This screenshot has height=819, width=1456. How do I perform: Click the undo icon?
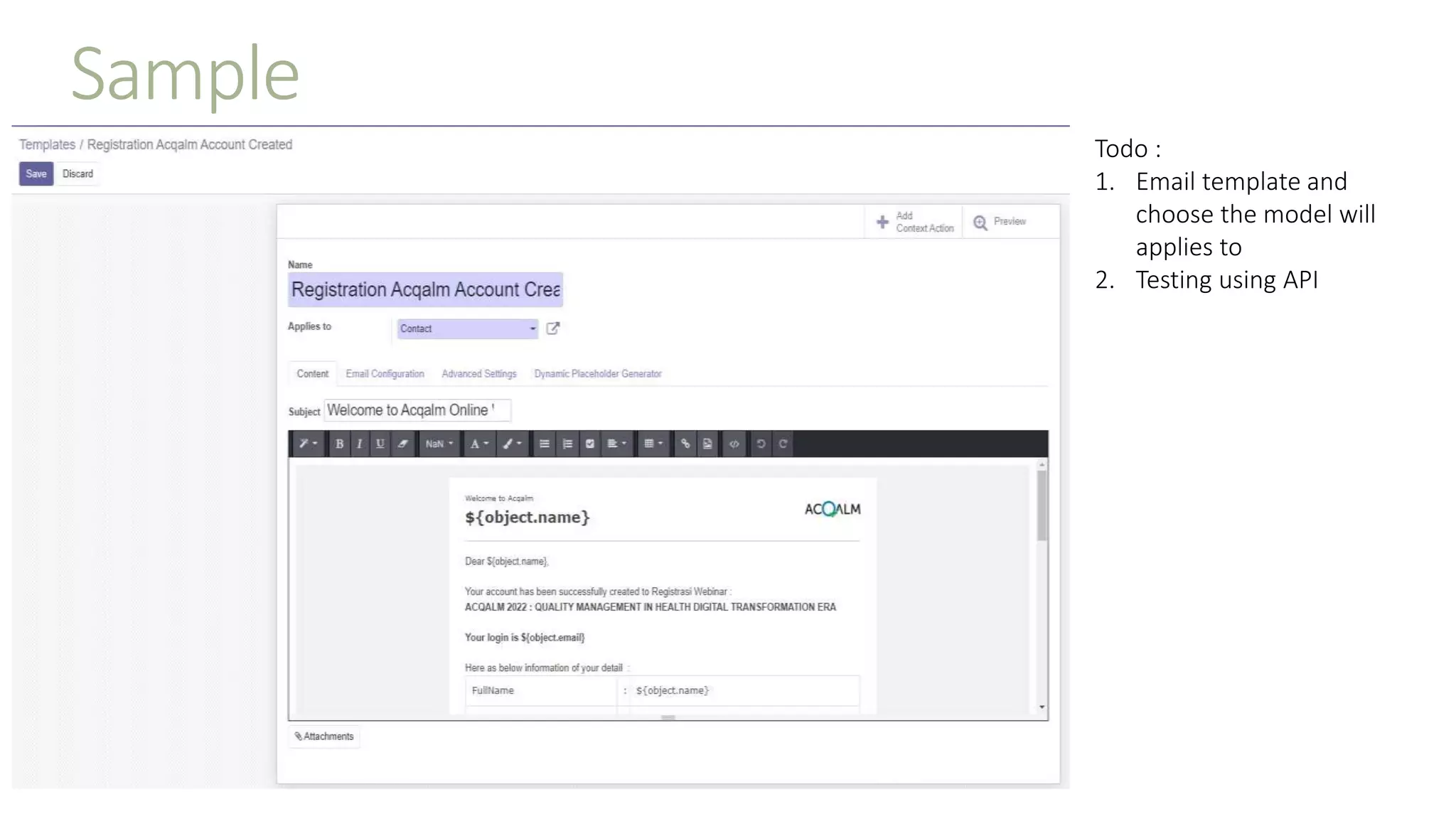pos(761,444)
